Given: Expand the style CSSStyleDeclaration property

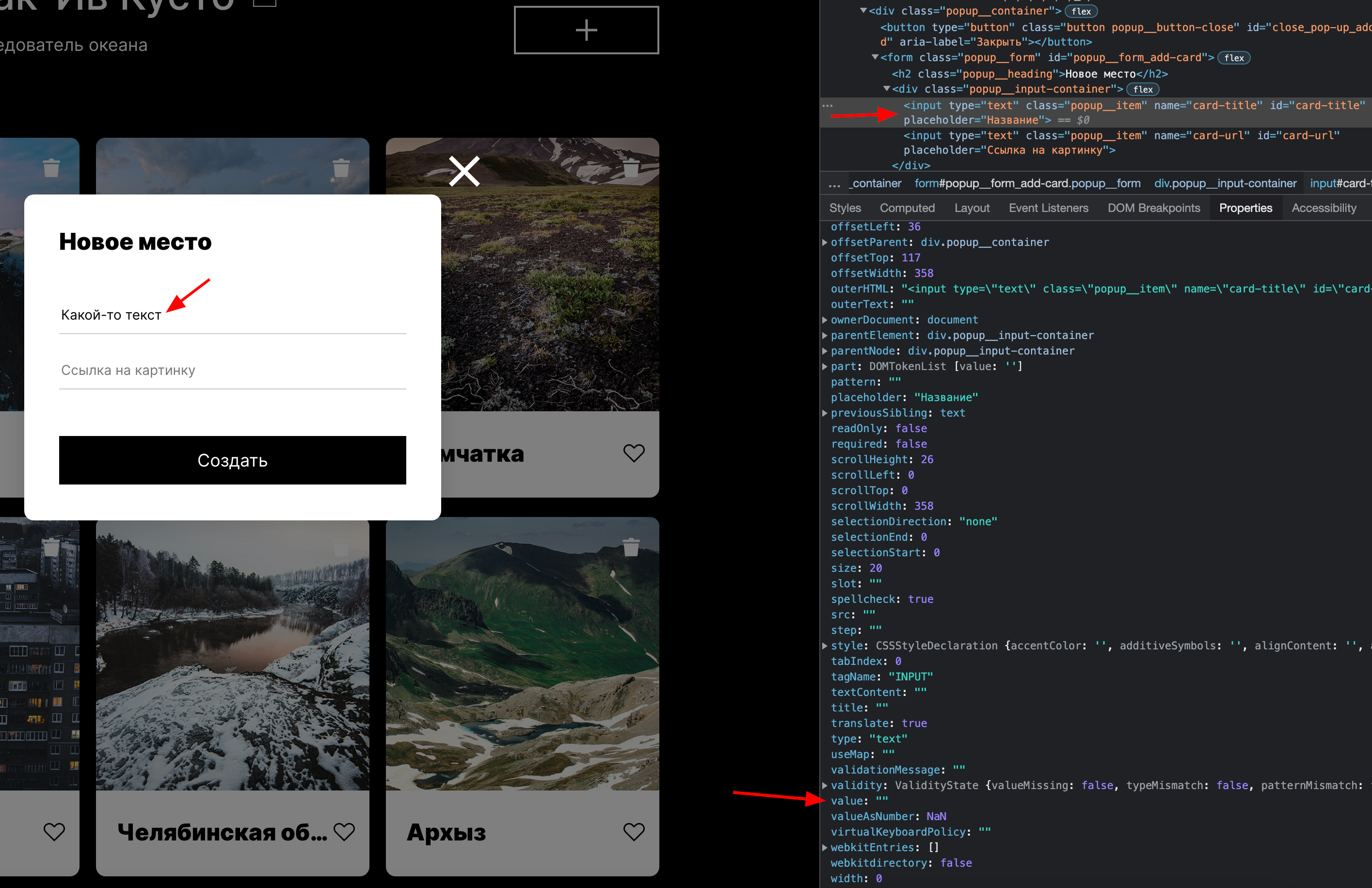Looking at the screenshot, I should [826, 645].
